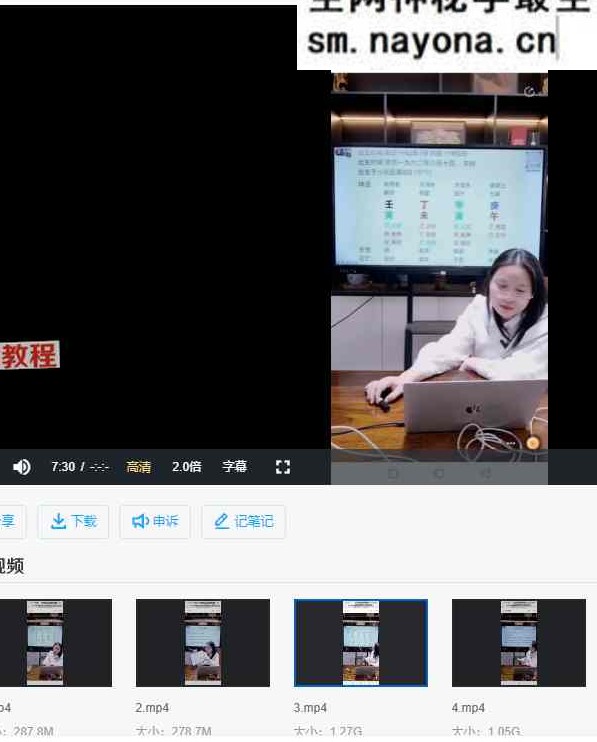Mute the video with the volume icon
Screen dimensions: 597x742
[22, 467]
